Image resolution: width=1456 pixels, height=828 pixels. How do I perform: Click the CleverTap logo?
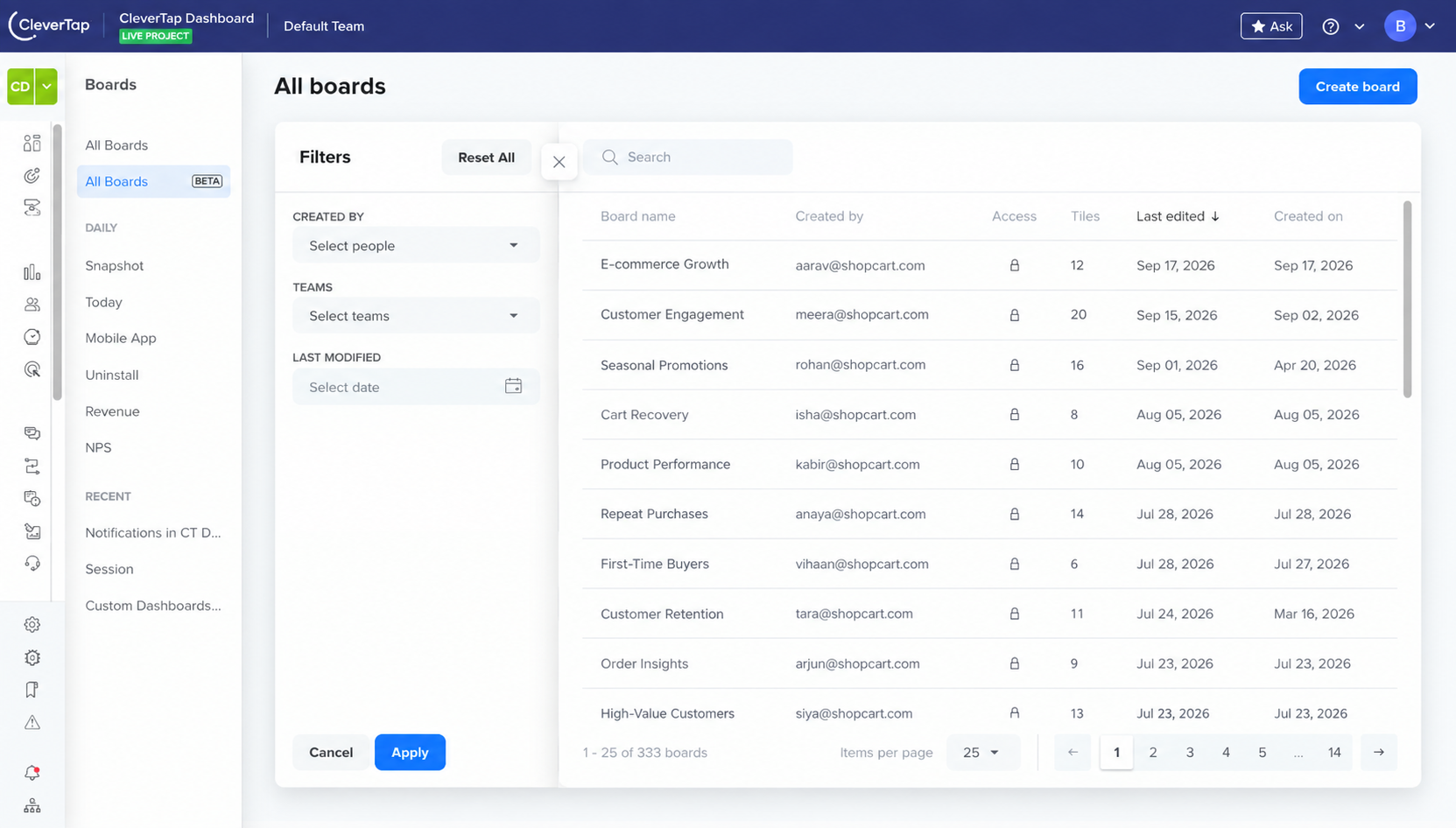[50, 25]
